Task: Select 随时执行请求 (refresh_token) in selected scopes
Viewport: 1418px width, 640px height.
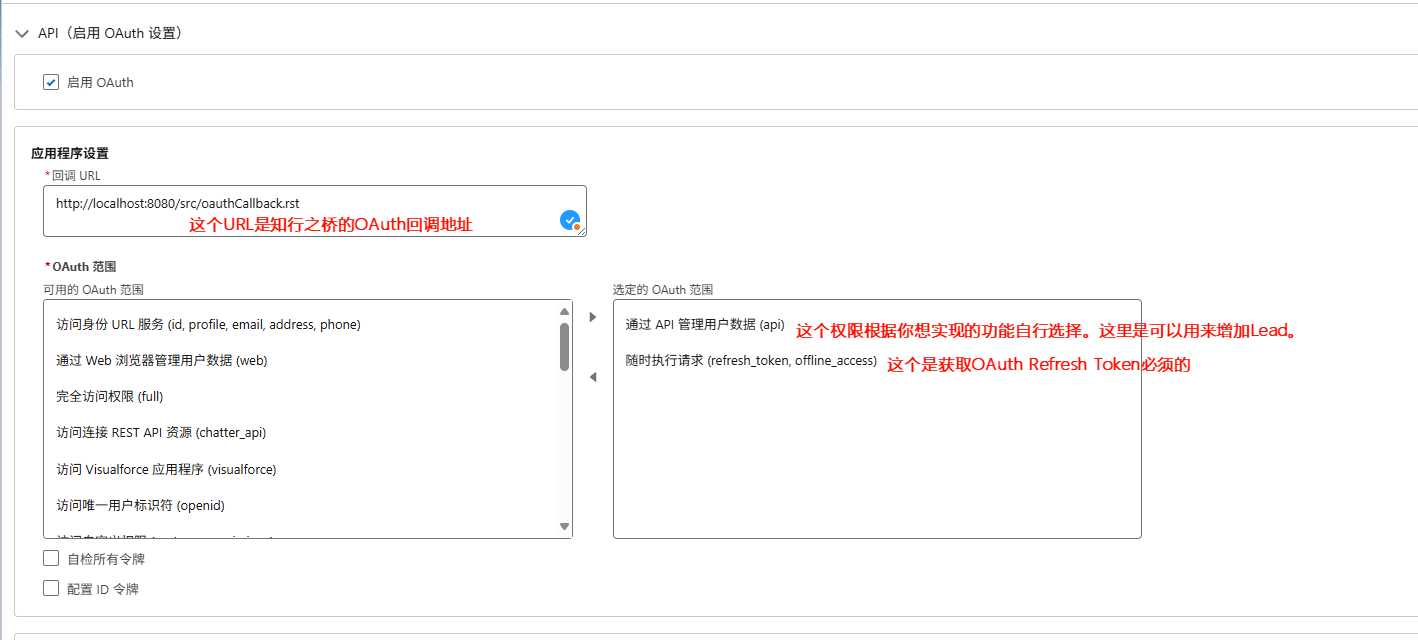Action: [751, 361]
